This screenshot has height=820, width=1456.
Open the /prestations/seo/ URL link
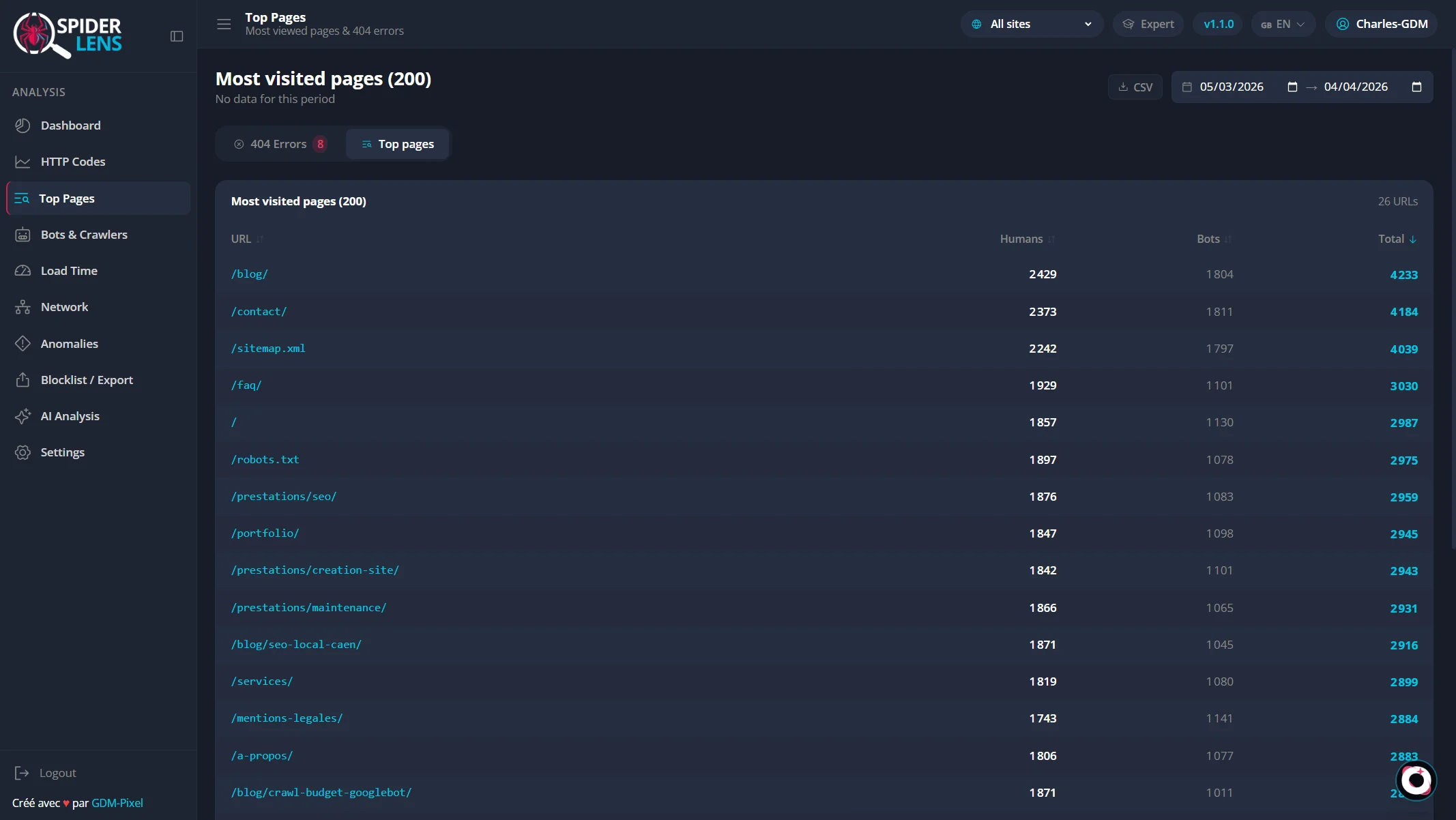click(x=284, y=497)
